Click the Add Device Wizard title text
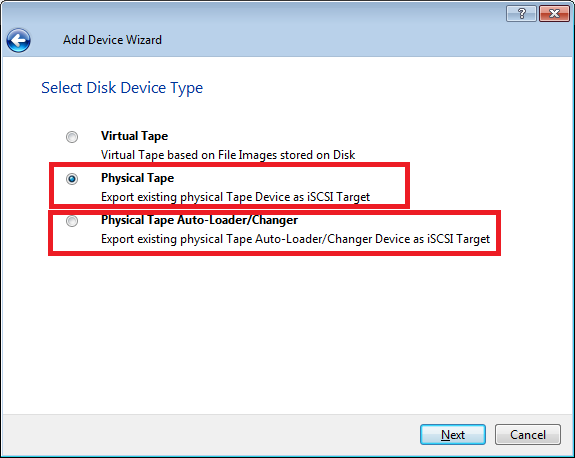 (112, 40)
